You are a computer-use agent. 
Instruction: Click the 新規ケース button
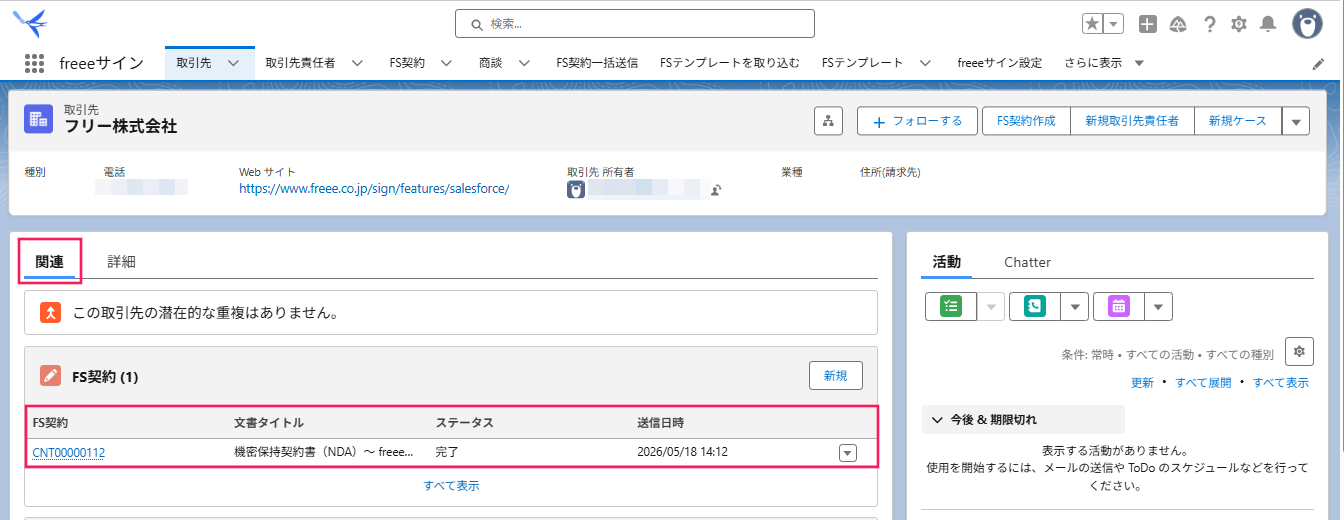[x=1237, y=121]
